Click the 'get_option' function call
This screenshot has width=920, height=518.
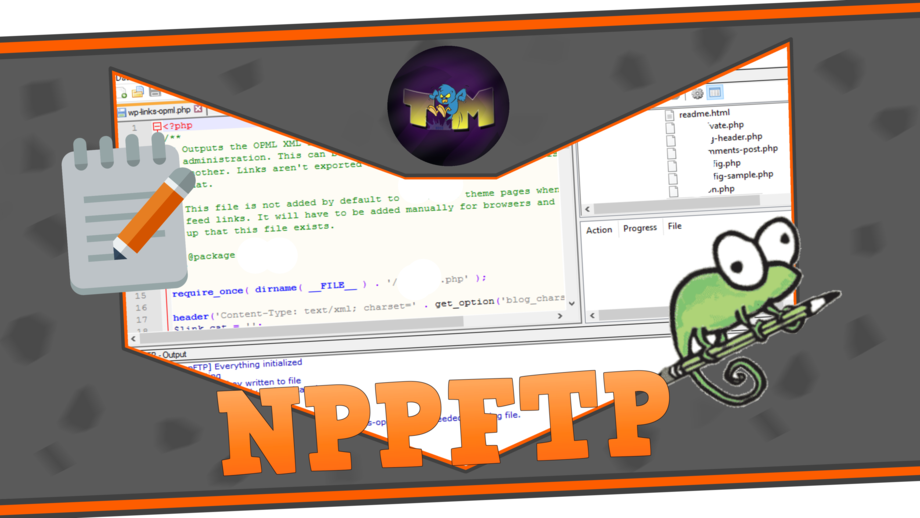point(465,303)
